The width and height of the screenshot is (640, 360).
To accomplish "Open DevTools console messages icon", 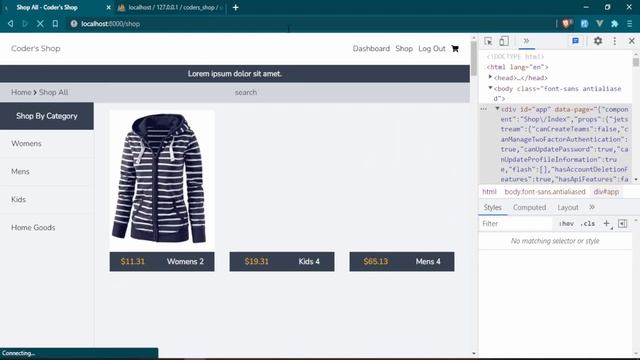I will click(x=576, y=41).
